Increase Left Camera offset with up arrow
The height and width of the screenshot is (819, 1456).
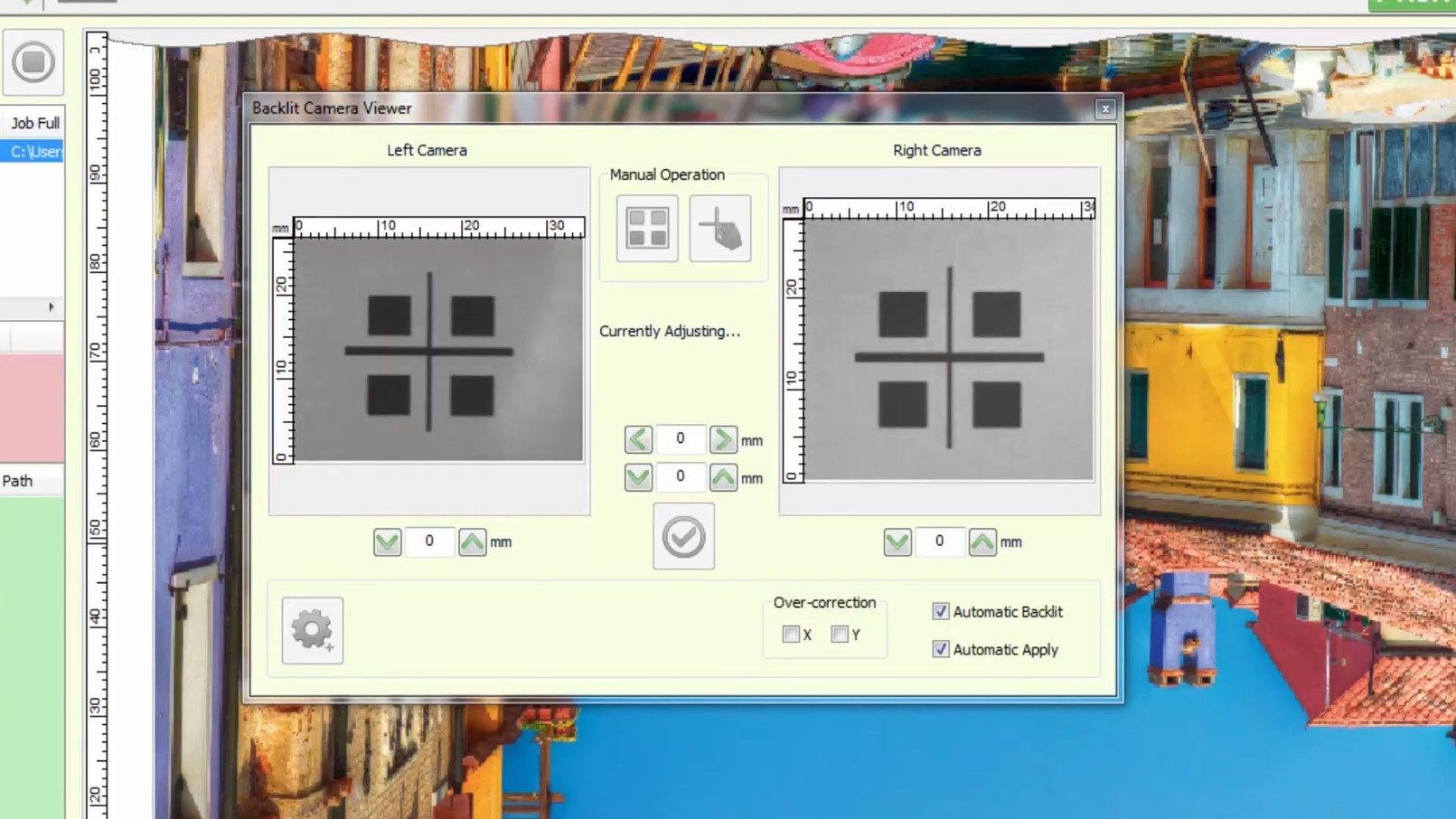pyautogui.click(x=472, y=541)
